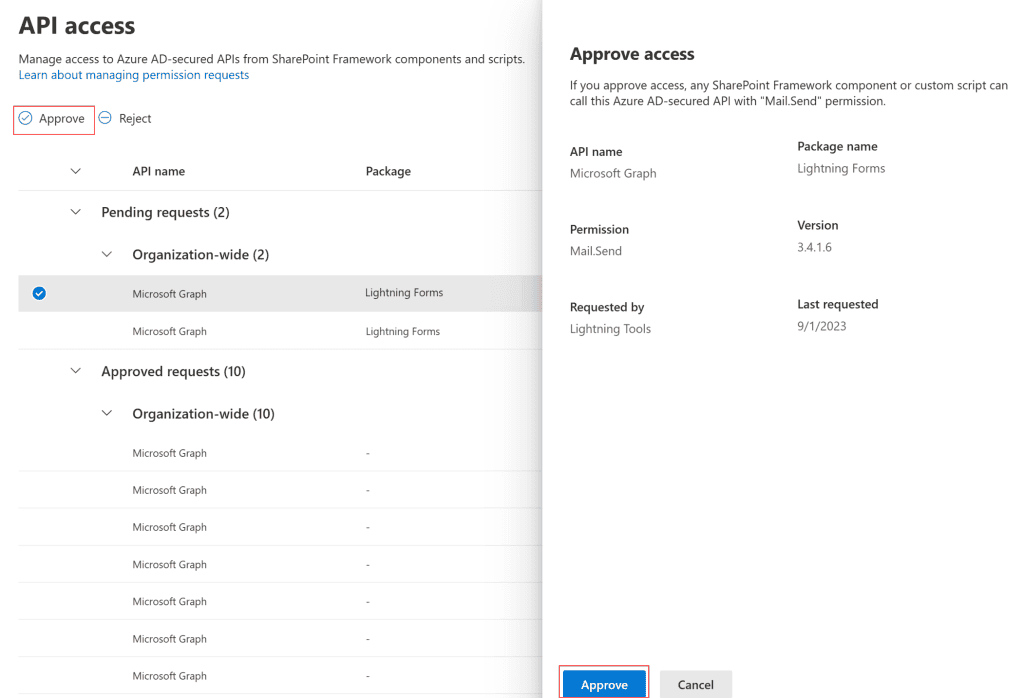Collapse Organization-wide (2) subgroup
This screenshot has width=1024, height=698.
click(107, 254)
